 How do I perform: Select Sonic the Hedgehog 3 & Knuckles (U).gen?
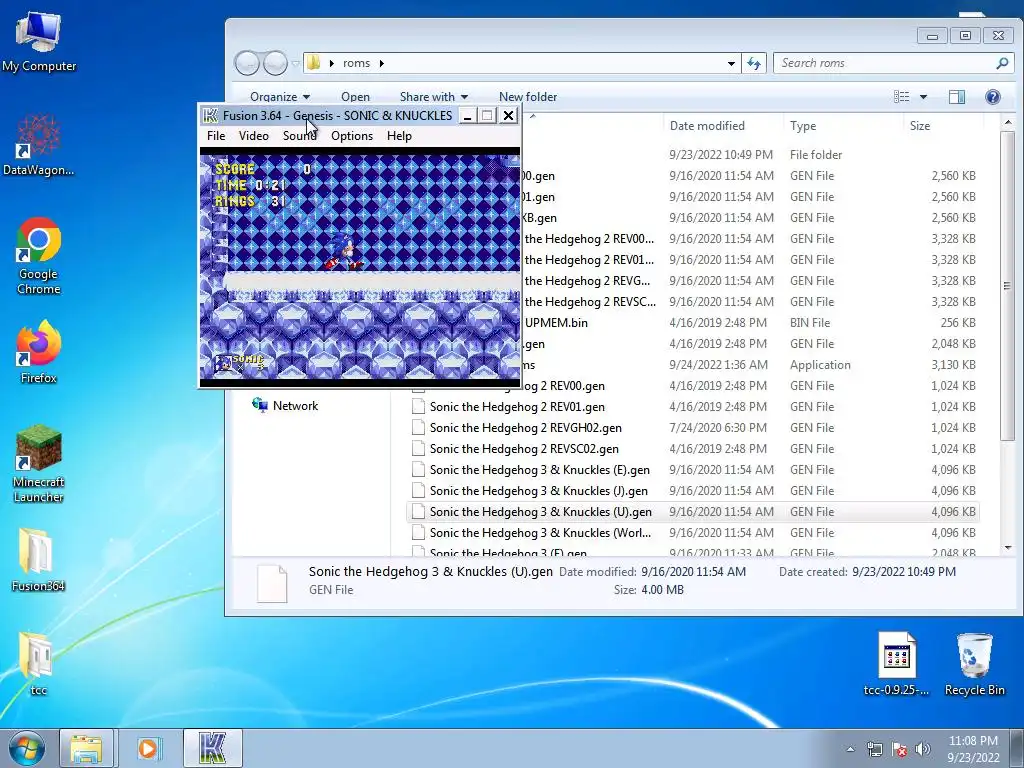[x=693, y=511]
